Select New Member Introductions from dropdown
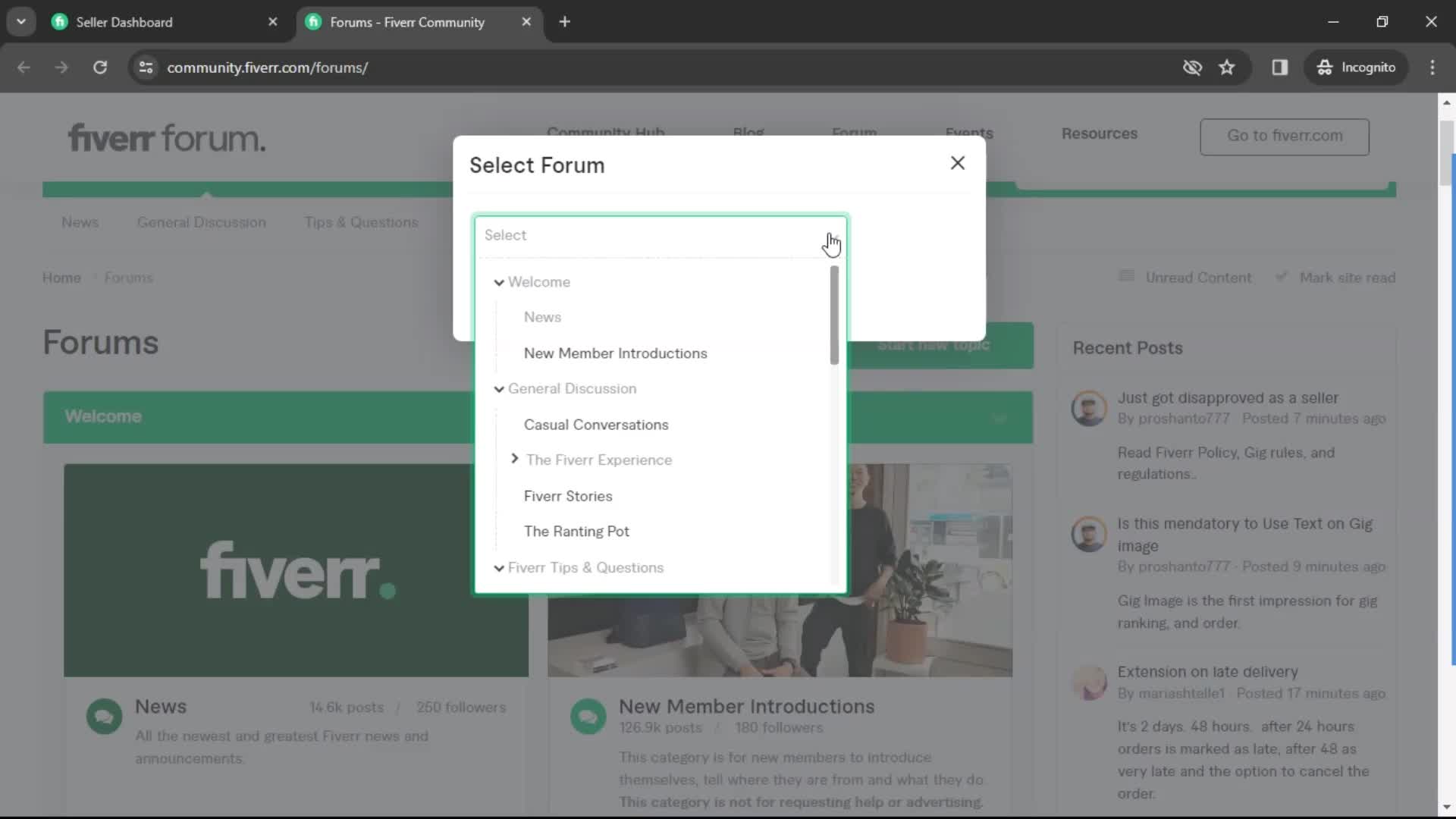 pyautogui.click(x=616, y=353)
